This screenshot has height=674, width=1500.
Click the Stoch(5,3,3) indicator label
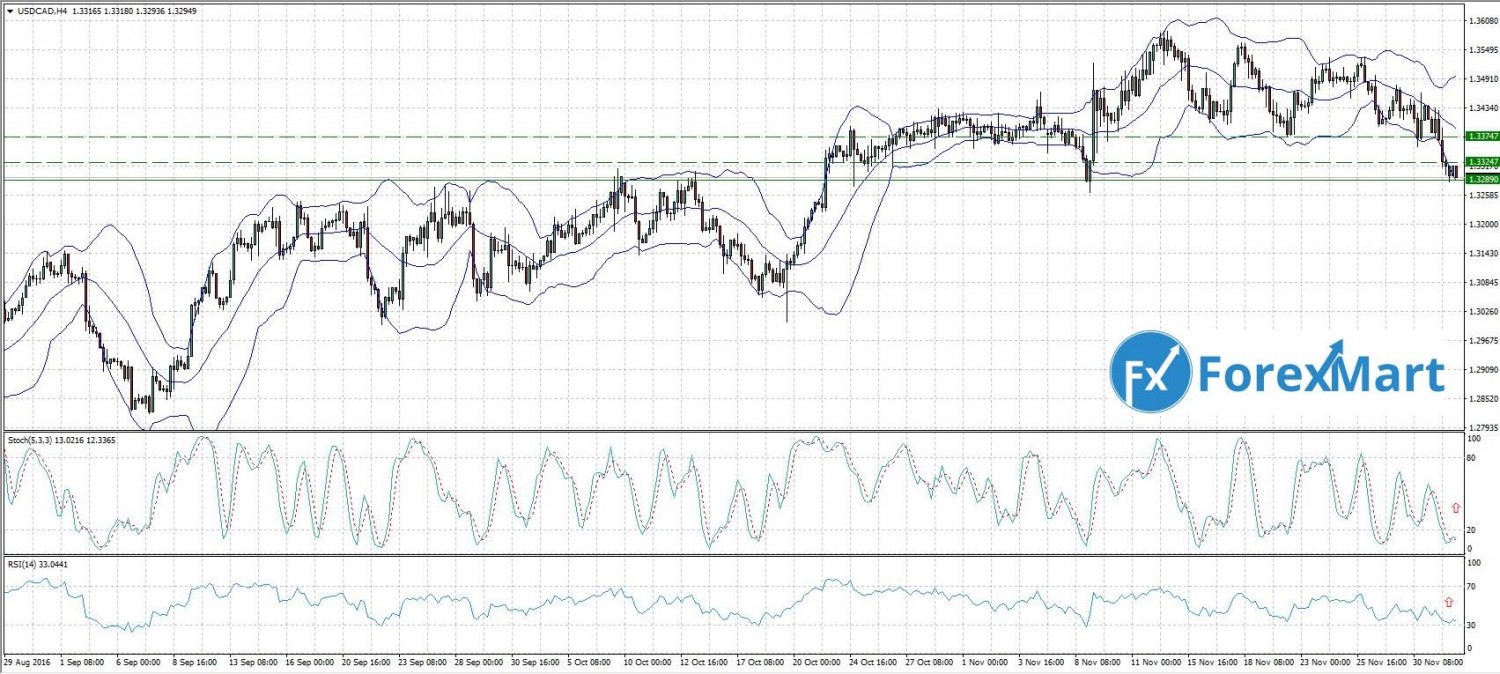pos(31,441)
